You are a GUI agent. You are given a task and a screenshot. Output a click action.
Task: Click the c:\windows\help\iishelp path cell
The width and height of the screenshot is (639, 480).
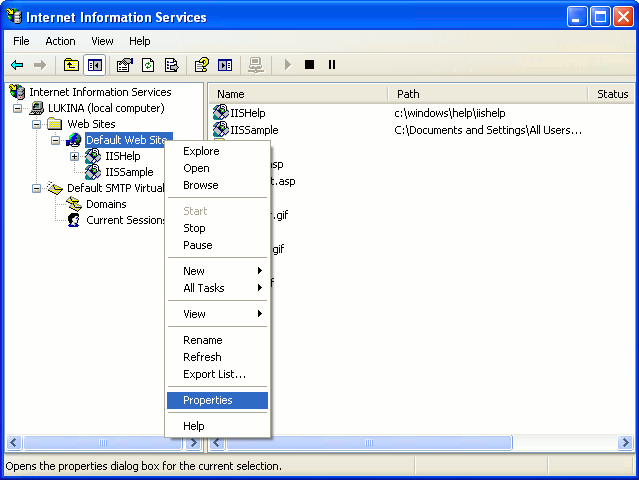[450, 113]
